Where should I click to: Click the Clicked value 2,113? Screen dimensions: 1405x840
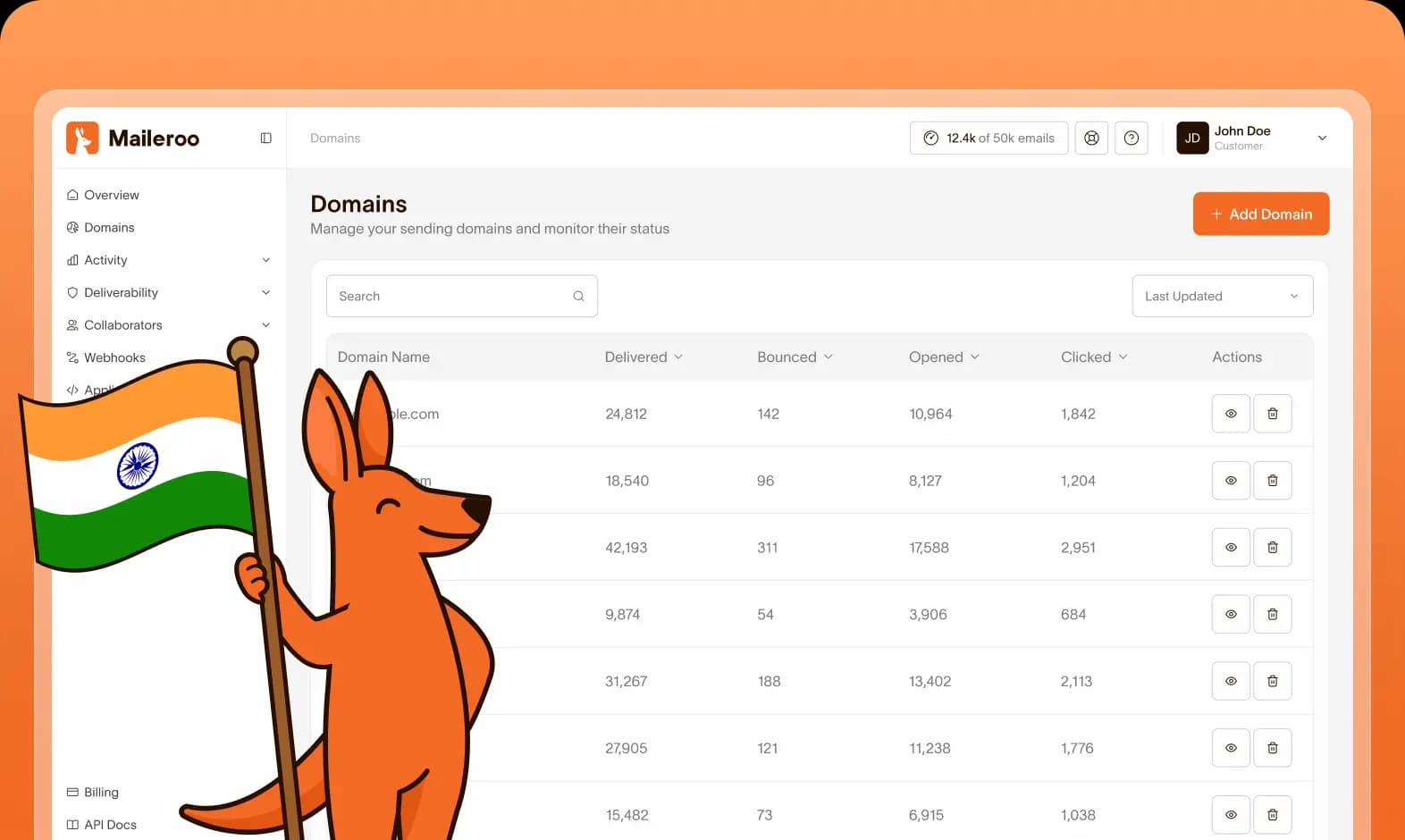pyautogui.click(x=1076, y=681)
